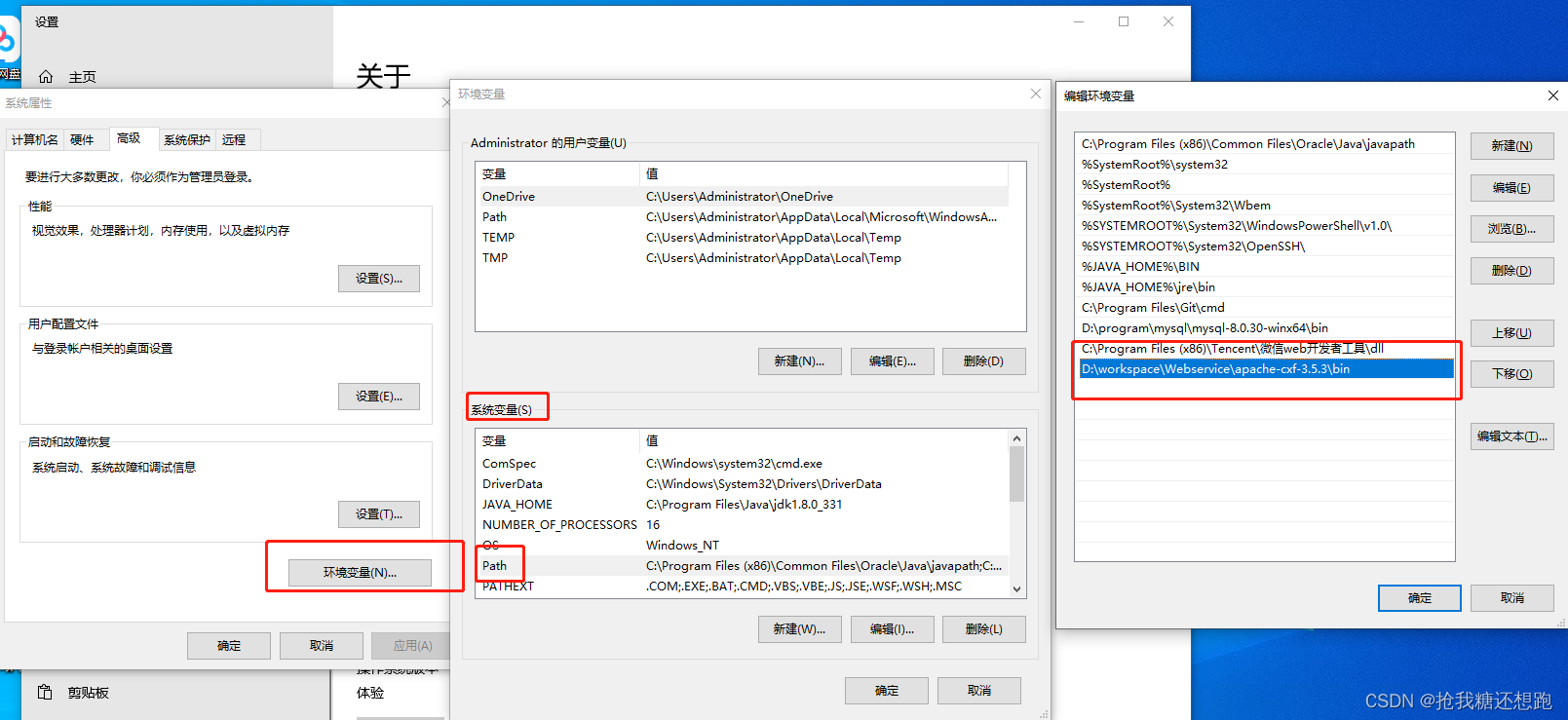This screenshot has width=1568, height=720.
Task: Cancel the edit variable dialog
Action: (x=1512, y=598)
